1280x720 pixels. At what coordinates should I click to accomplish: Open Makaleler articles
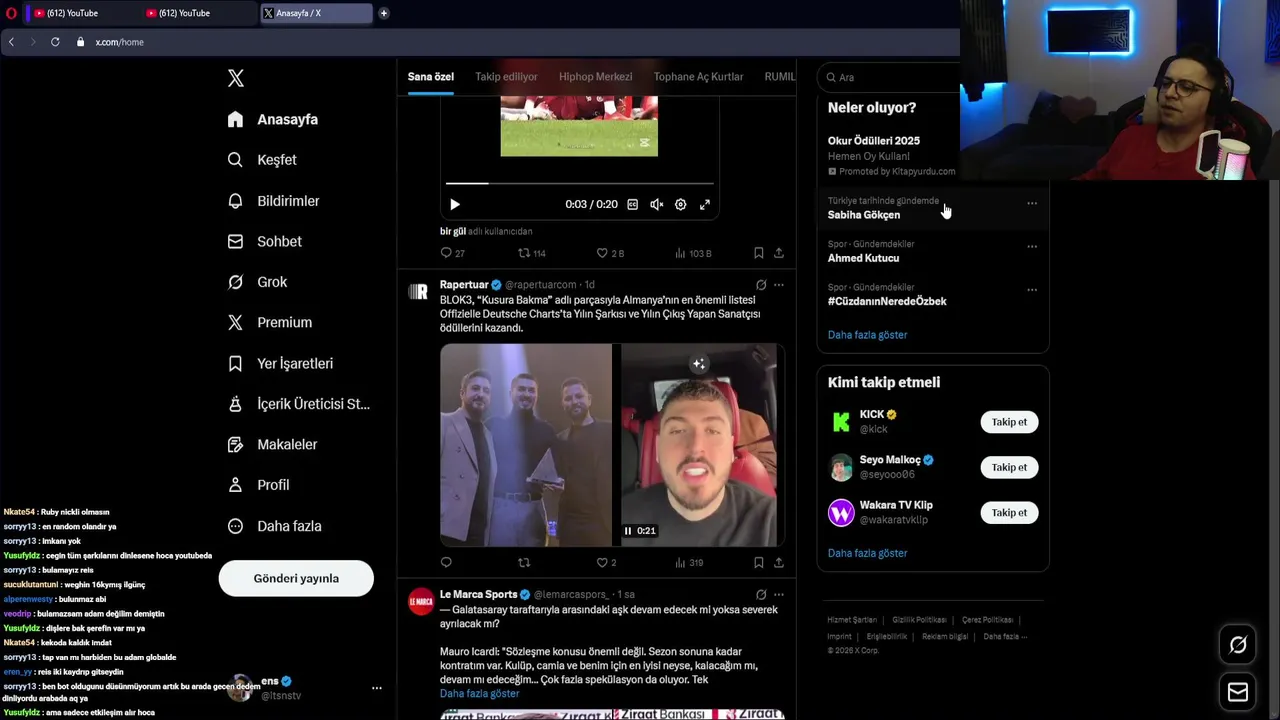272,444
